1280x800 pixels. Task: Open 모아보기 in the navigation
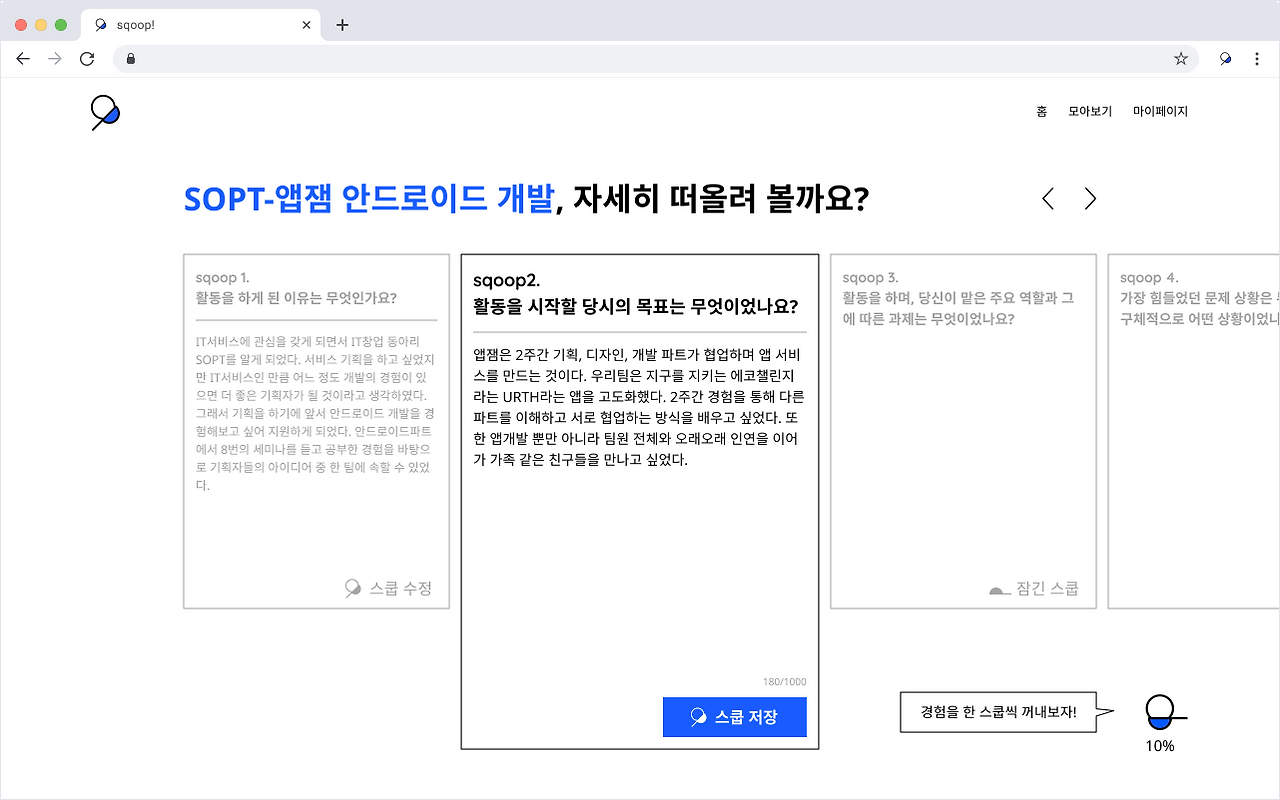click(x=1090, y=112)
